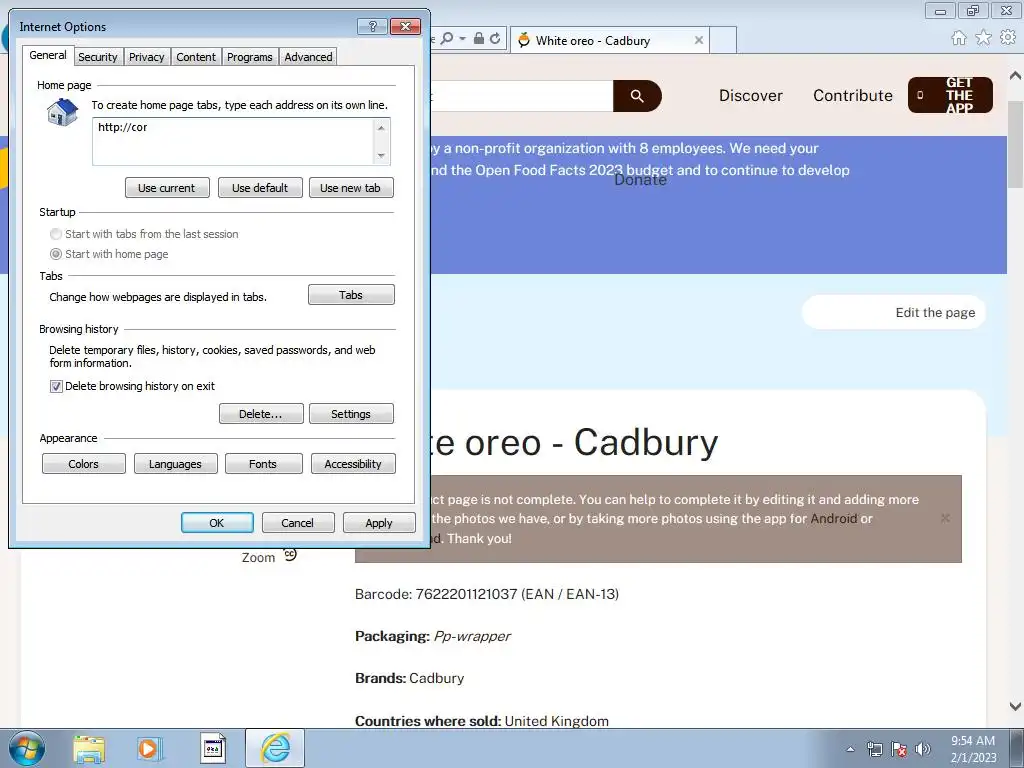1024x768 pixels.
Task: Click the Creative Commons icon next to Zoom
Action: click(x=290, y=554)
